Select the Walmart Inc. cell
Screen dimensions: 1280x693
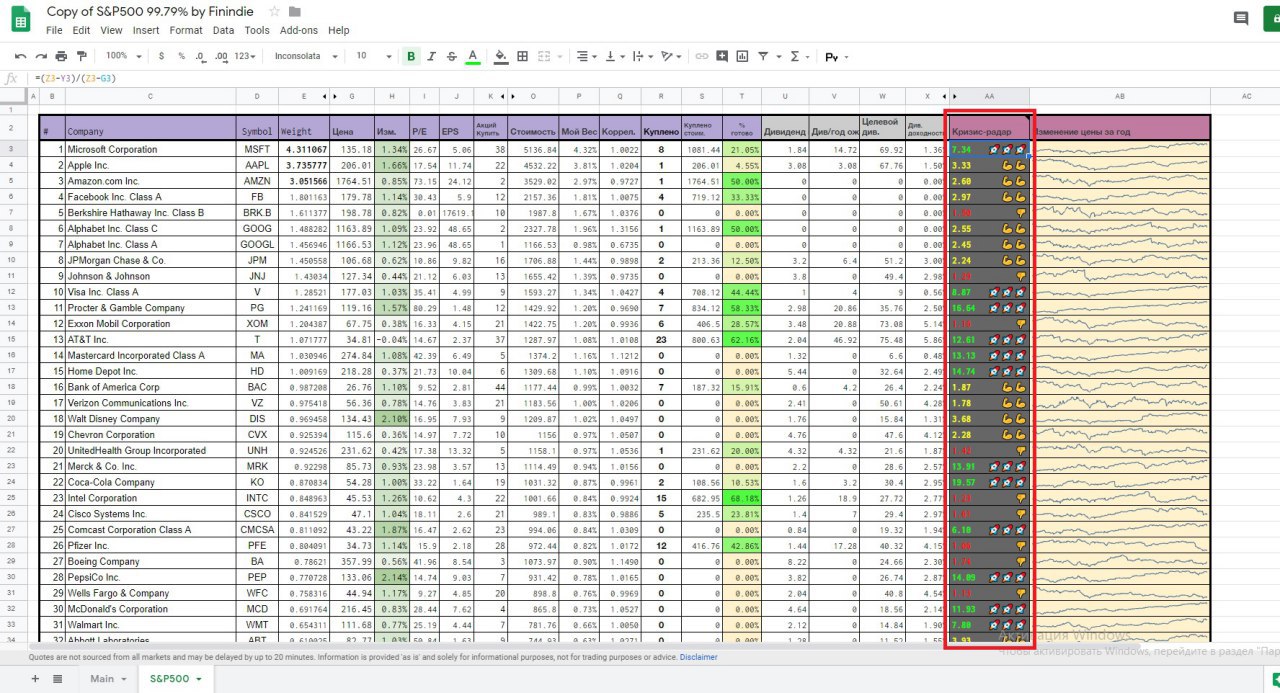coord(151,625)
